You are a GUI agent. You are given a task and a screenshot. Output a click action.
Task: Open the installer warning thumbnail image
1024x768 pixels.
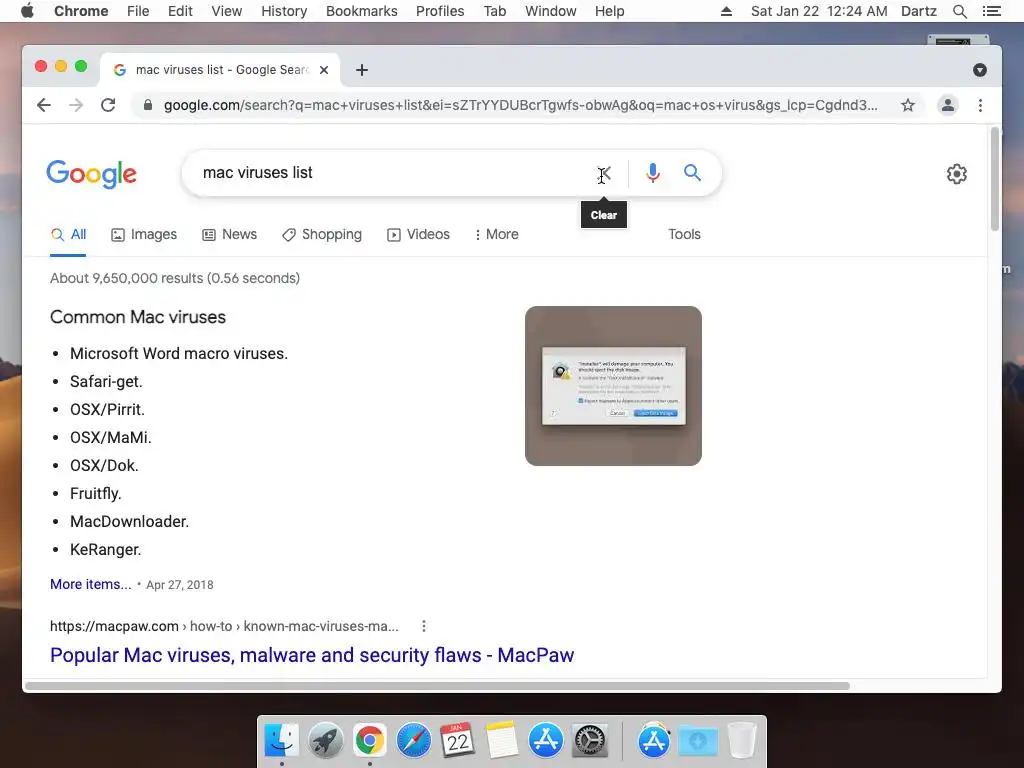pos(613,386)
